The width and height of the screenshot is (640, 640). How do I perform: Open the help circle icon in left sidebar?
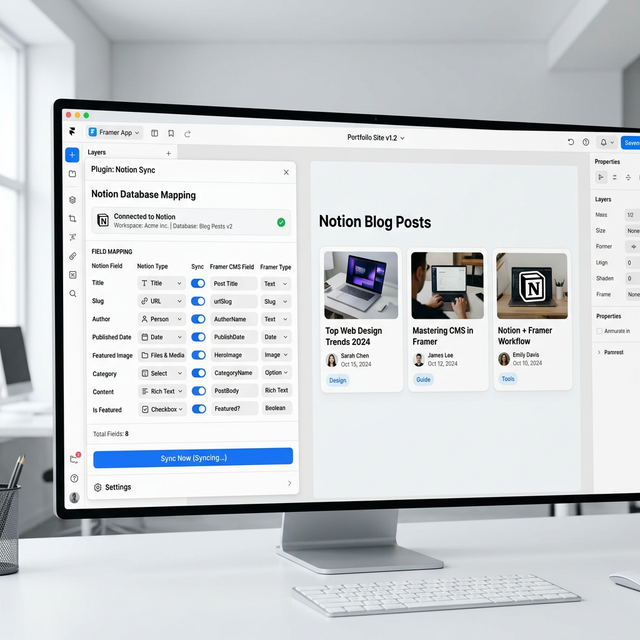click(x=74, y=478)
